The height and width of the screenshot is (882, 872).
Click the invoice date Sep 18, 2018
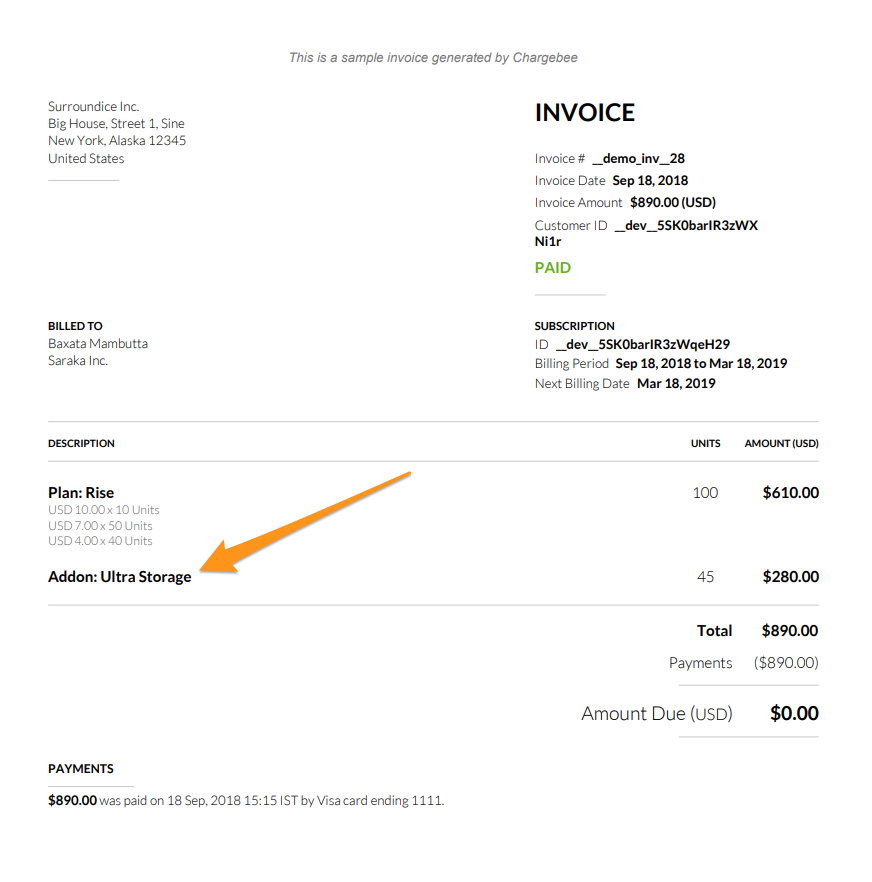click(650, 181)
